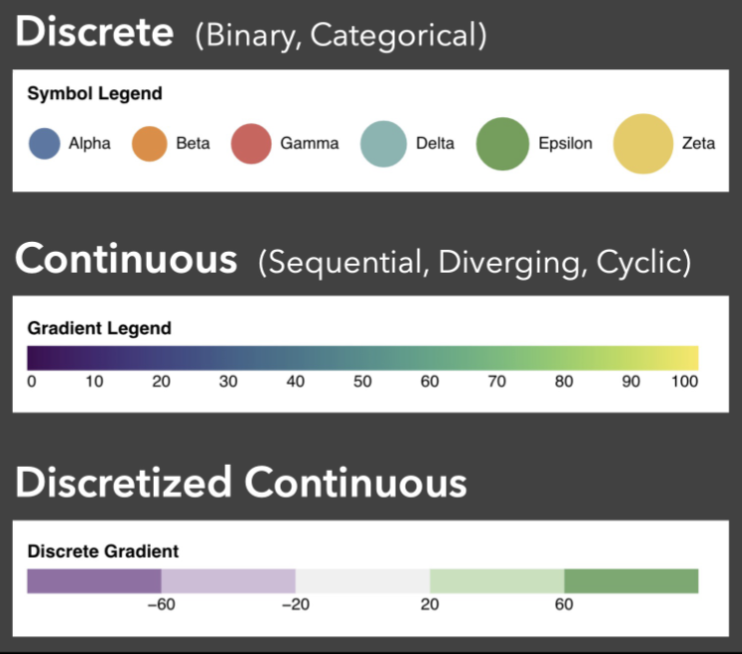Viewport: 742px width, 654px height.
Task: Select the light green gradient segment
Action: pos(497,581)
